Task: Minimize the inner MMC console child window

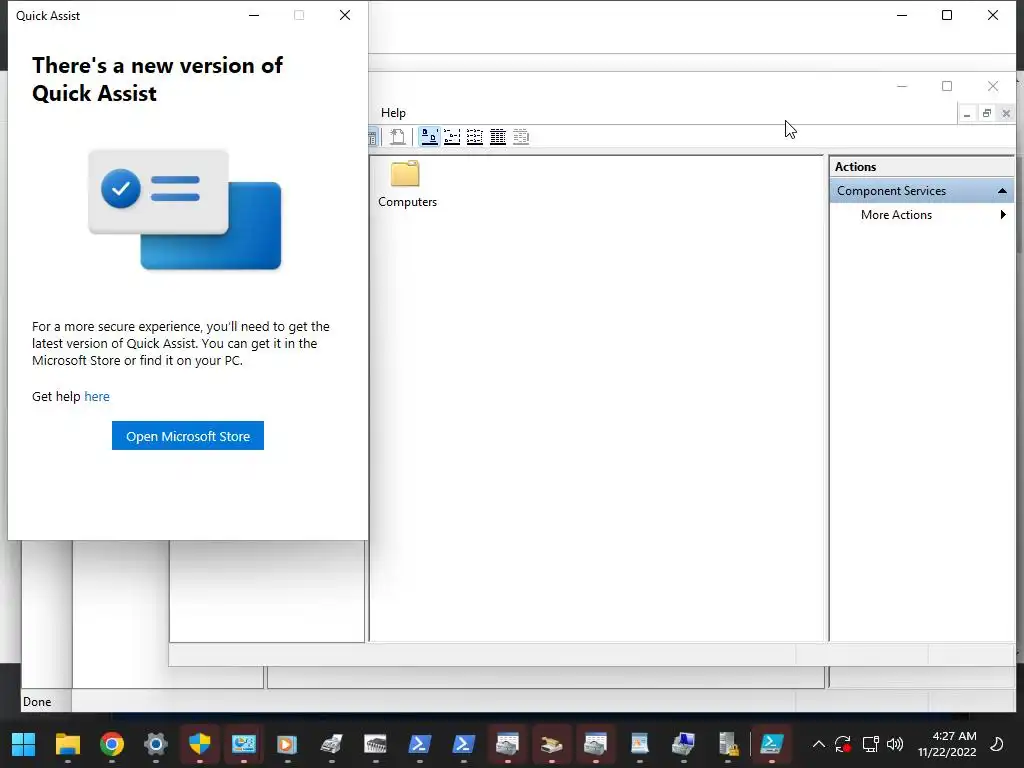Action: coord(967,114)
